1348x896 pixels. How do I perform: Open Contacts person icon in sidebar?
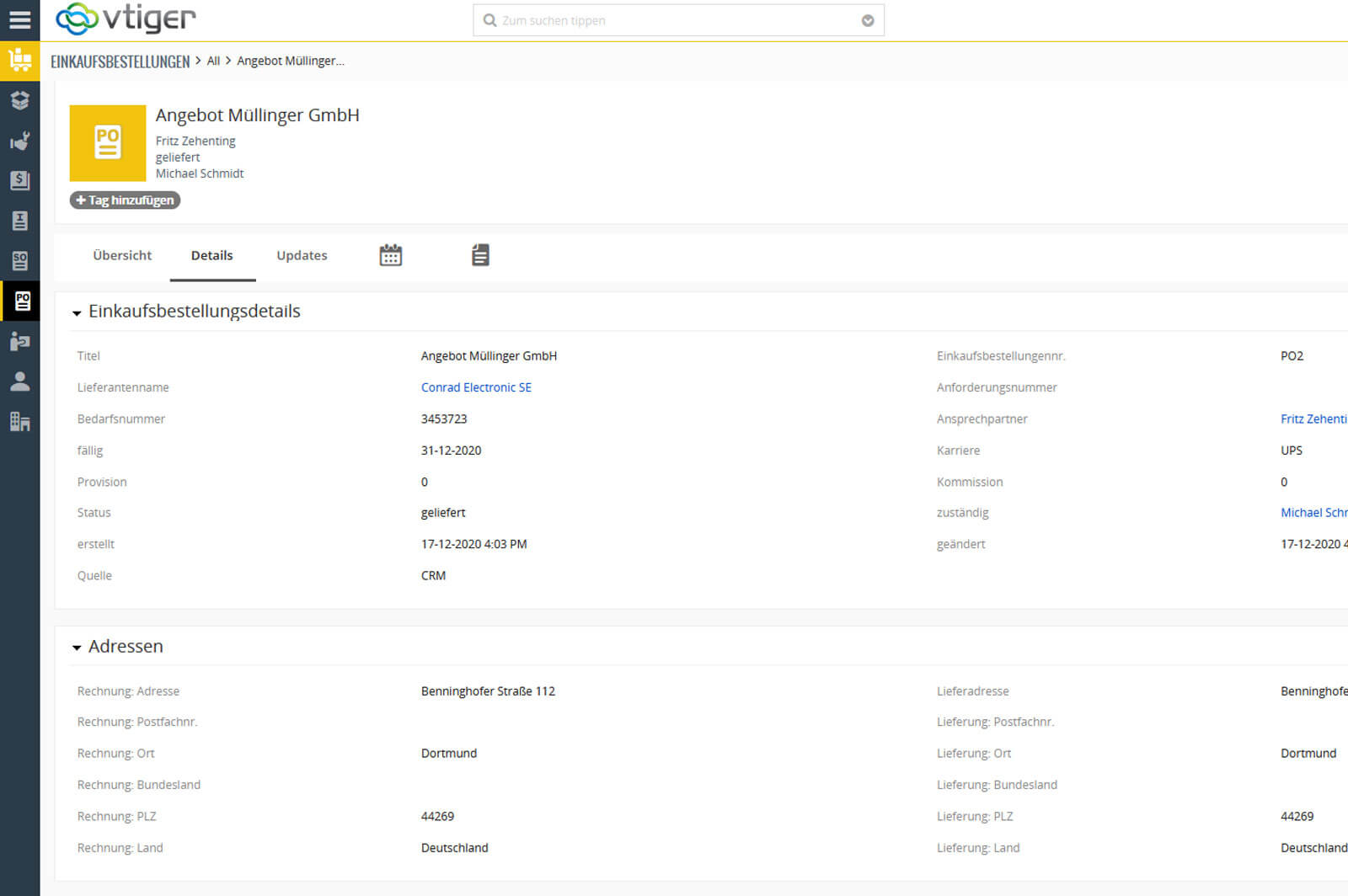(19, 381)
